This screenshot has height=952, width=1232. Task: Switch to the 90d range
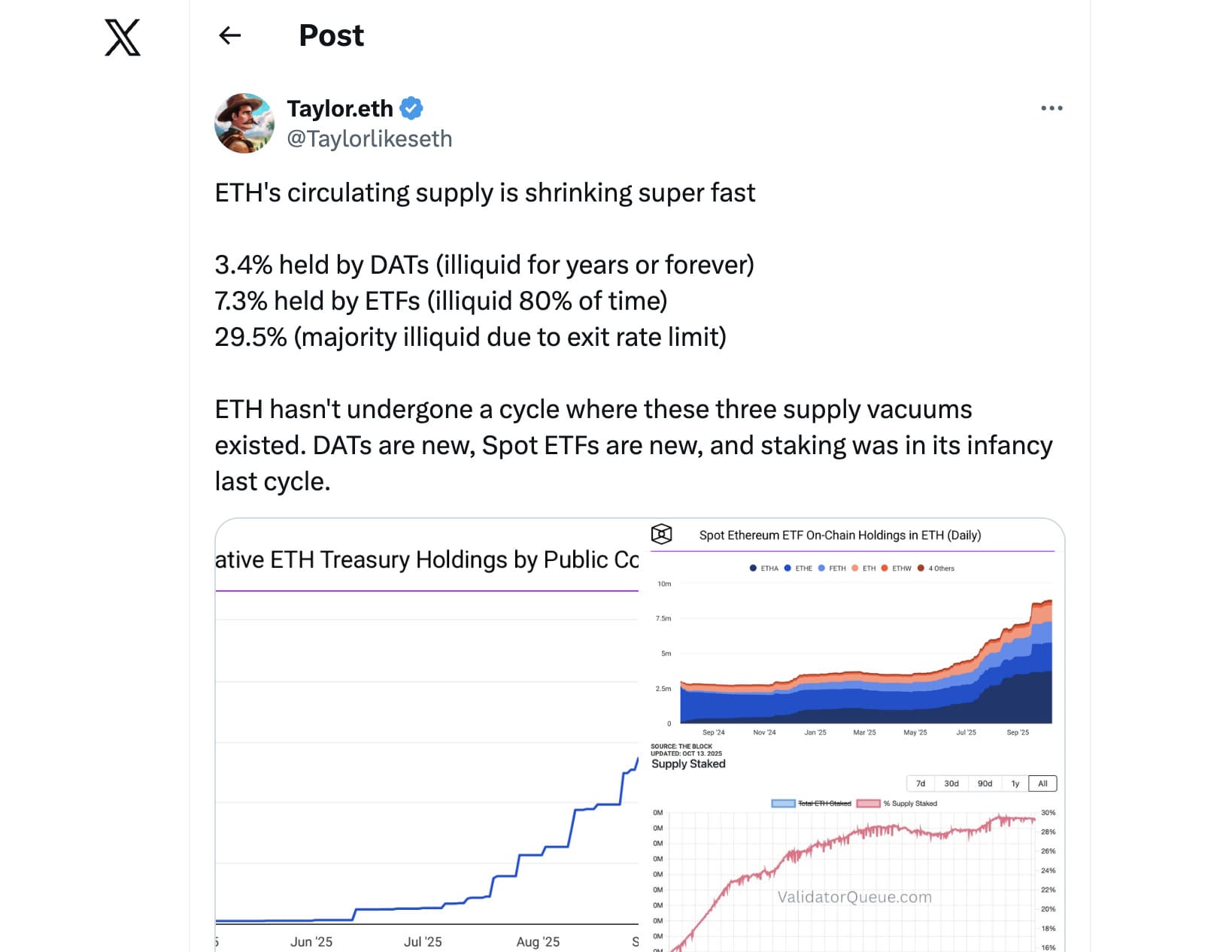coord(985,784)
